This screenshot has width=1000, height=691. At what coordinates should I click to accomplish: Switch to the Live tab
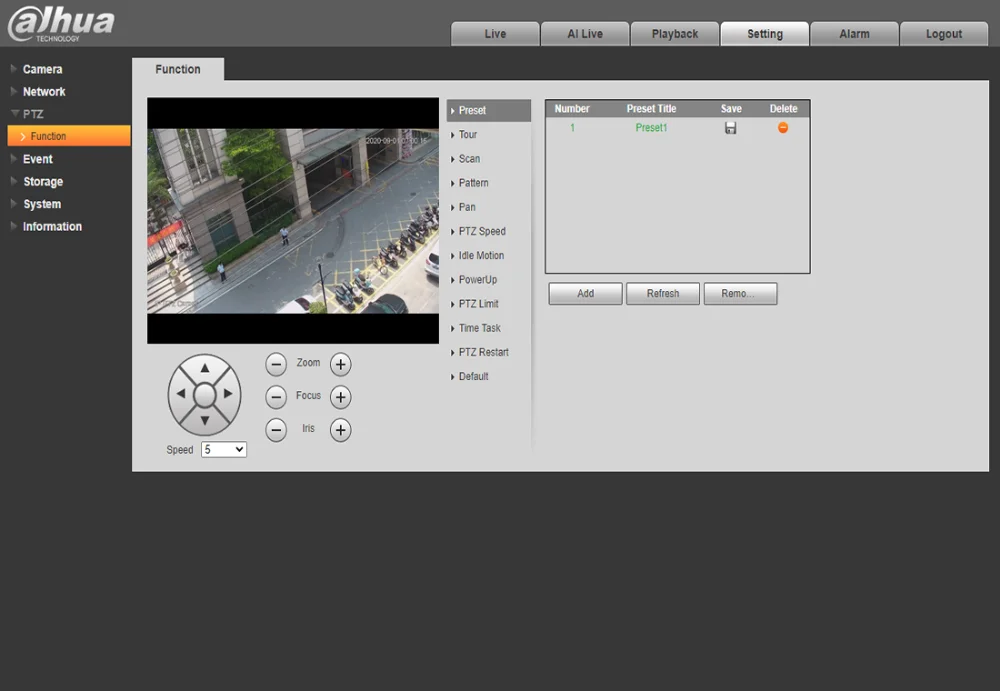click(x=495, y=34)
